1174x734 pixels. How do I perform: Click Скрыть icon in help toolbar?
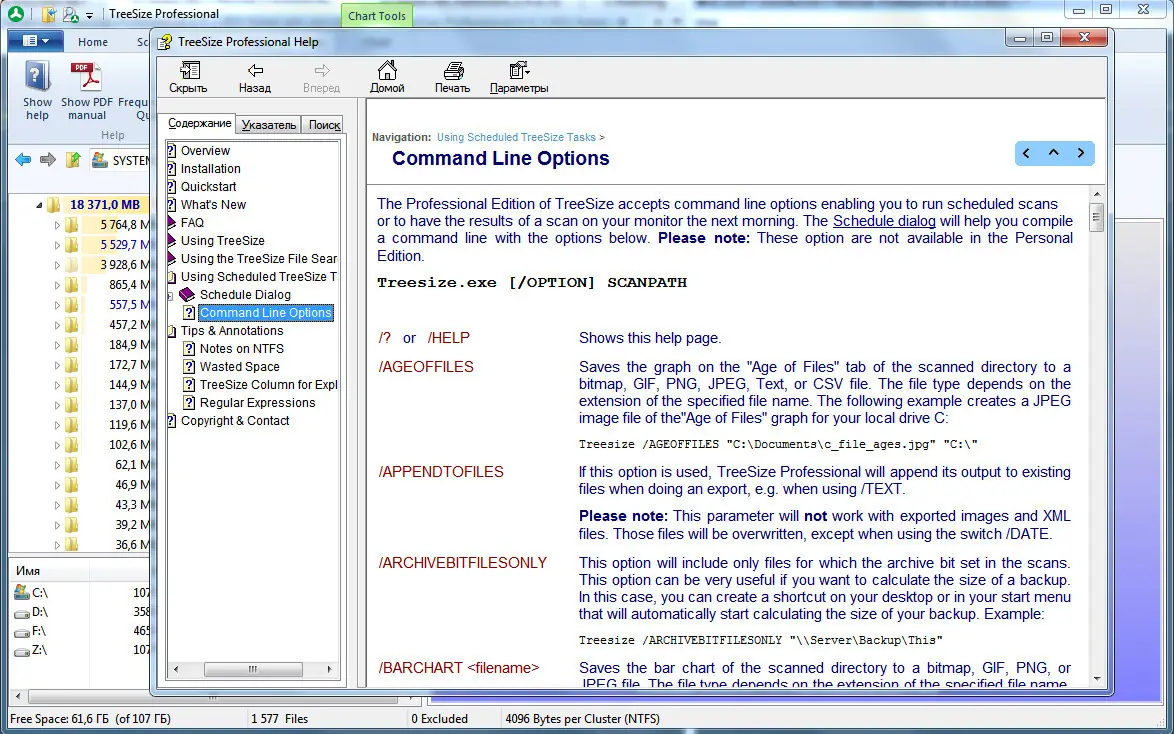(x=189, y=70)
